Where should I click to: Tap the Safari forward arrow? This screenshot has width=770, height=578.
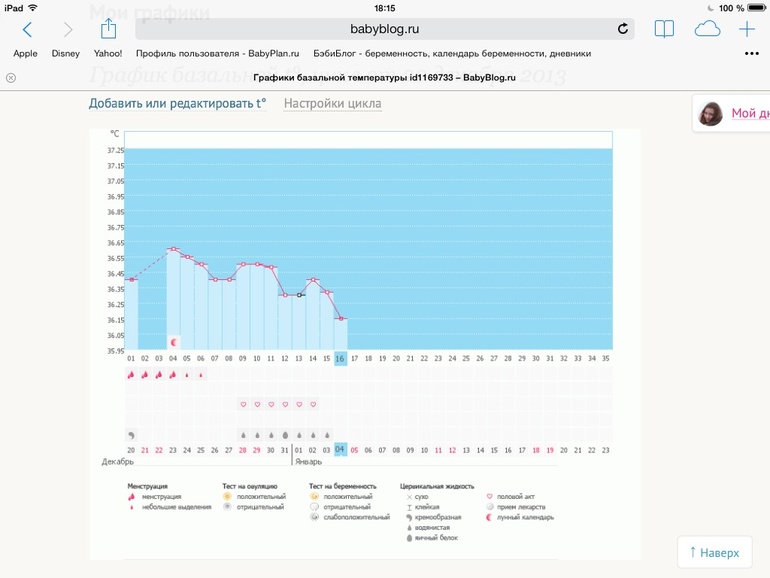[68, 29]
